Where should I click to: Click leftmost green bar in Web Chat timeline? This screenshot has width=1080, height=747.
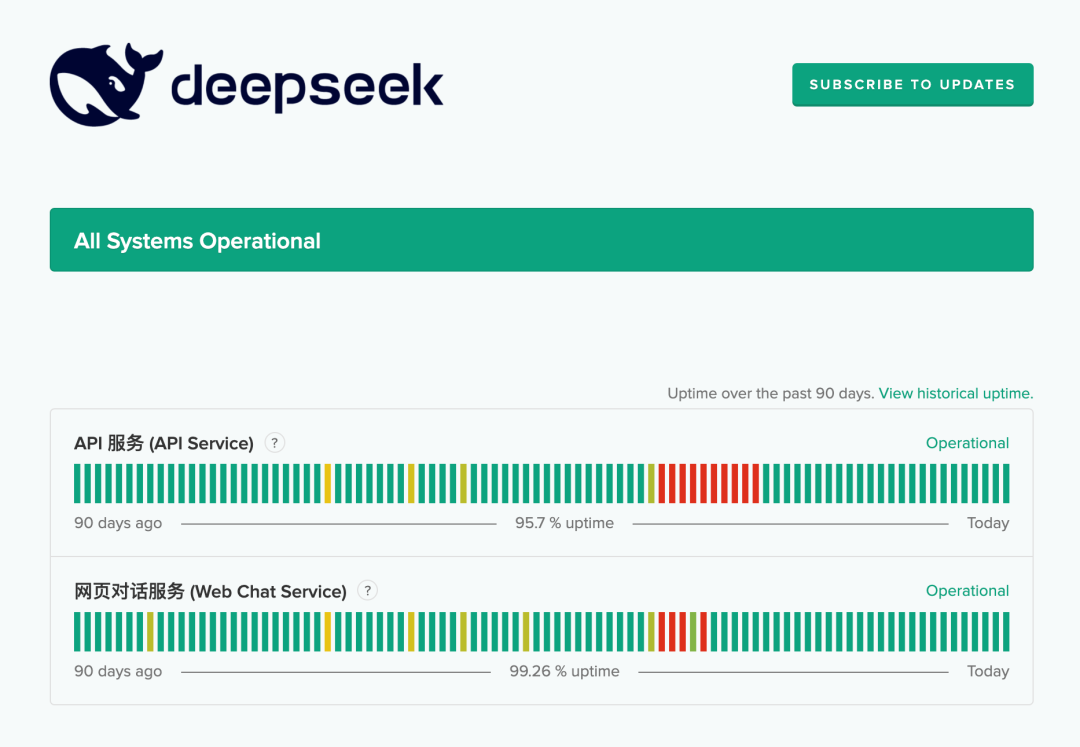coord(77,631)
